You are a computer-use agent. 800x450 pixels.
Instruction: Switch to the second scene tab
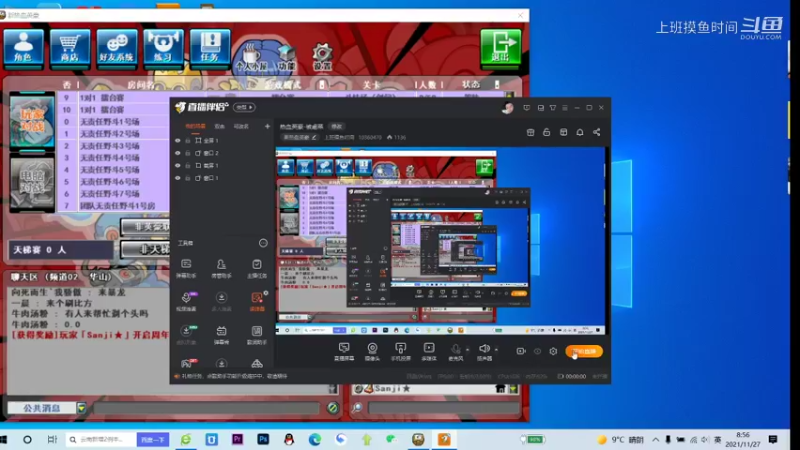point(219,126)
